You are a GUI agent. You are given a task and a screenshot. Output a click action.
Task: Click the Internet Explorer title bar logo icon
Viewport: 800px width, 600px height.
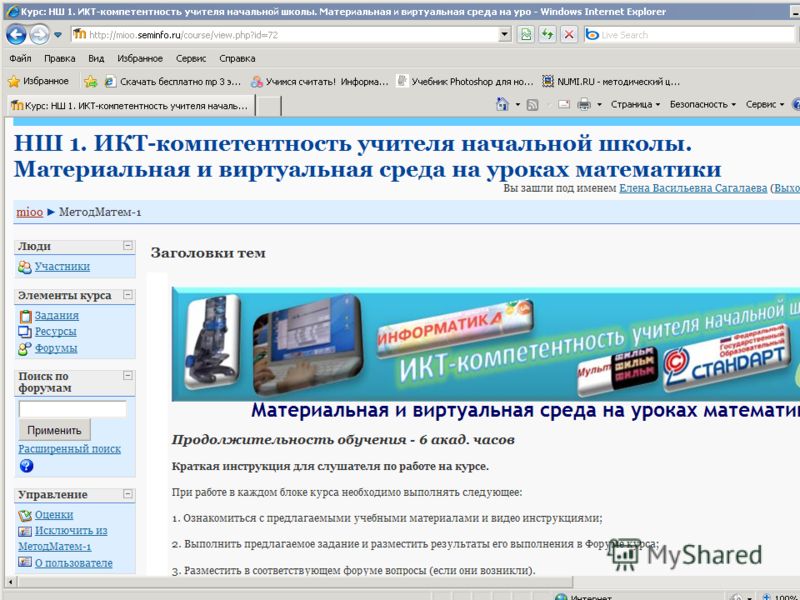pos(12,11)
